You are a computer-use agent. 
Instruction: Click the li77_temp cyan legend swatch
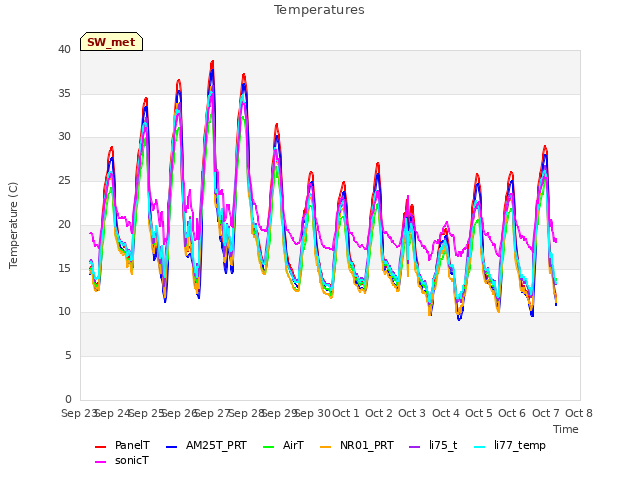point(480,447)
